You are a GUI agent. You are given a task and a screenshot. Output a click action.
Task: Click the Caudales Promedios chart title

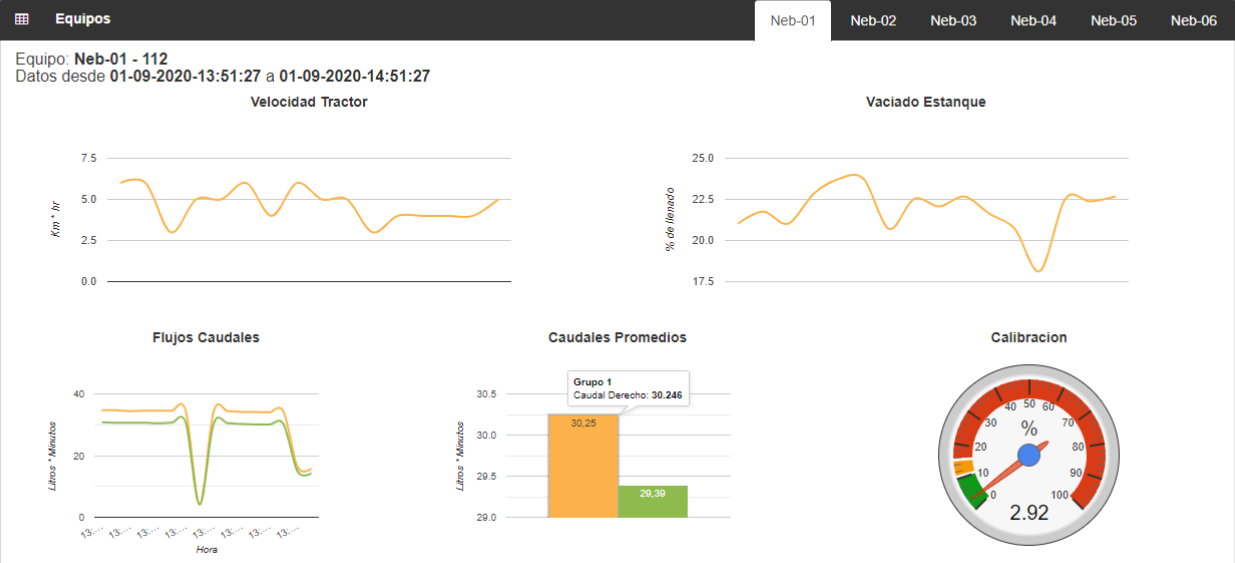coord(617,338)
